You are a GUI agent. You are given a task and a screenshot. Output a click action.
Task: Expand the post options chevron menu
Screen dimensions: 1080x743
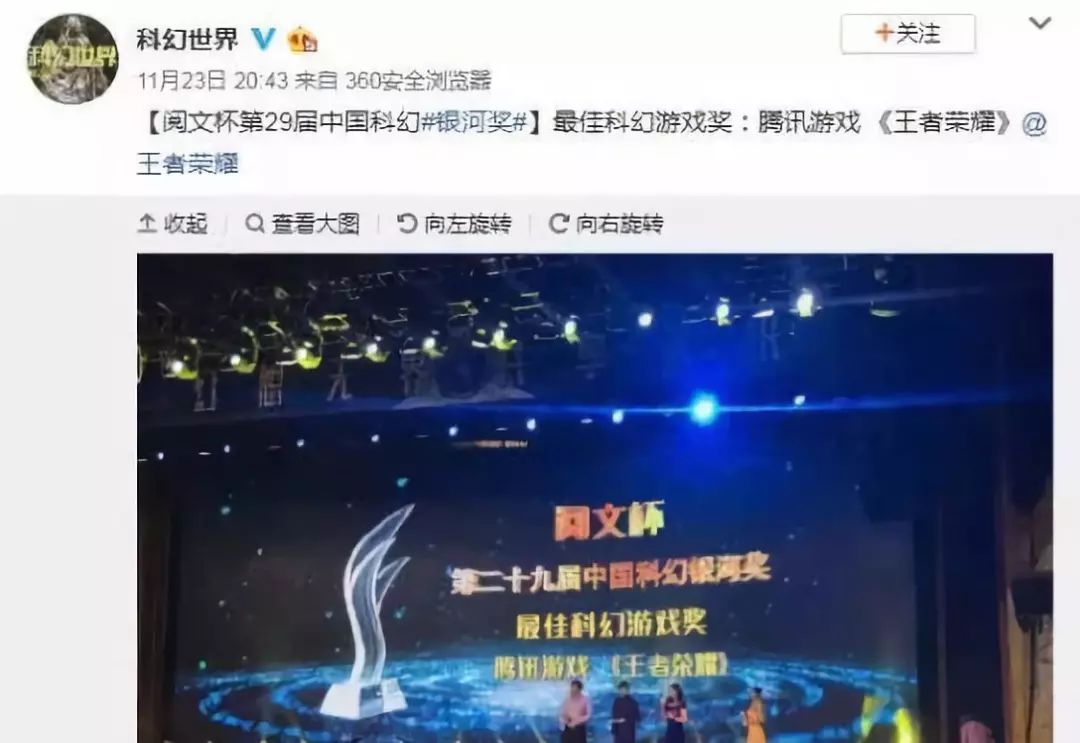tap(1039, 23)
